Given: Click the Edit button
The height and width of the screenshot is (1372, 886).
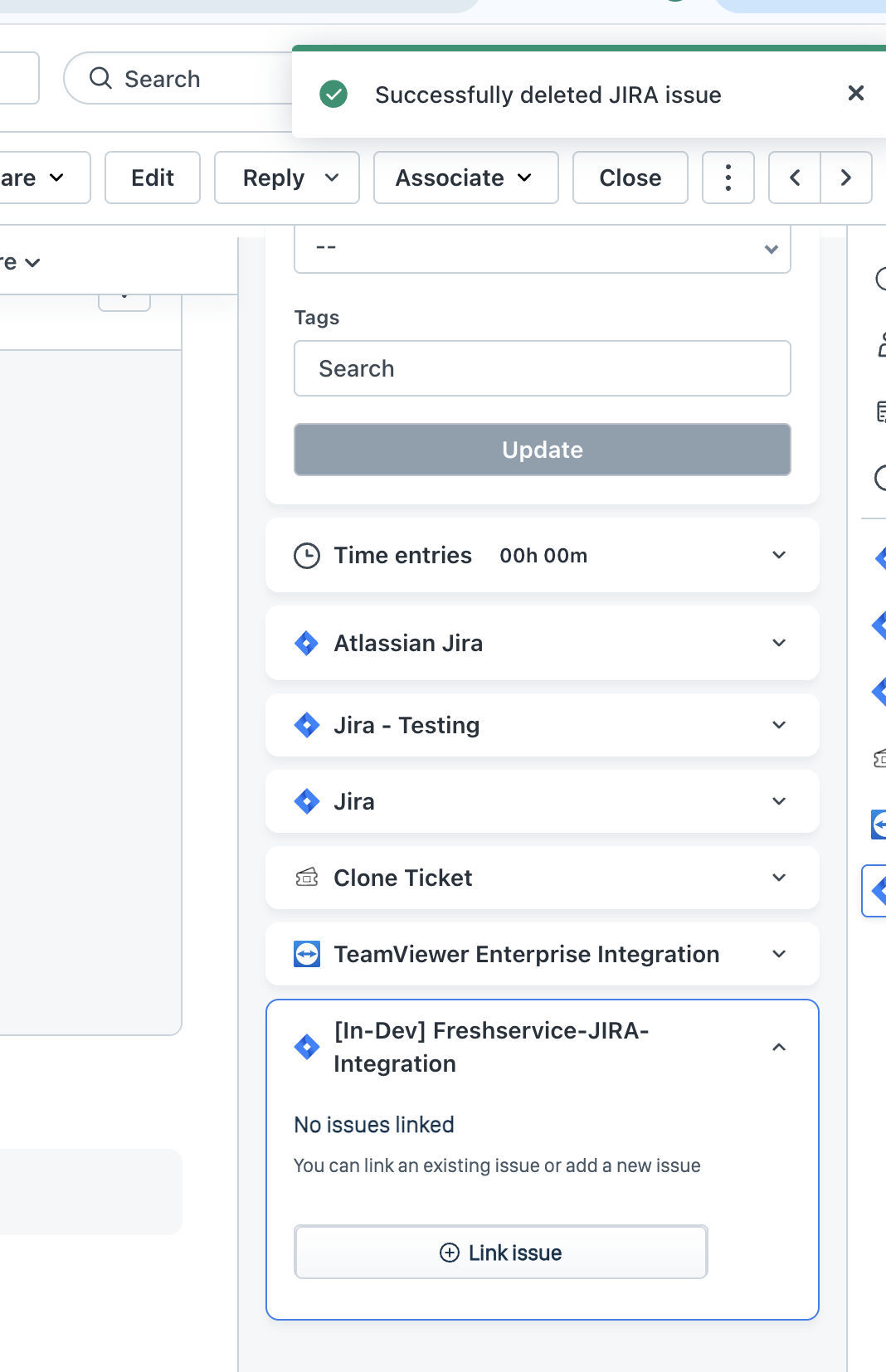Looking at the screenshot, I should [153, 178].
